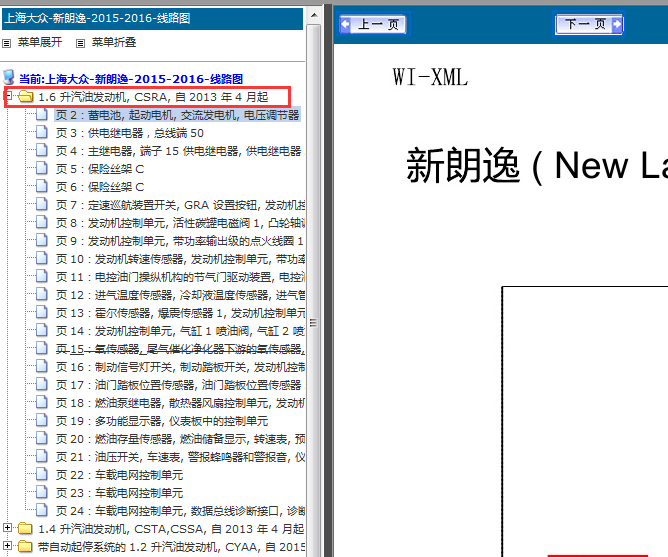This screenshot has width=668, height=557.
Task: Open 页 16 : 制动信号灯开关
Action: coord(179,367)
